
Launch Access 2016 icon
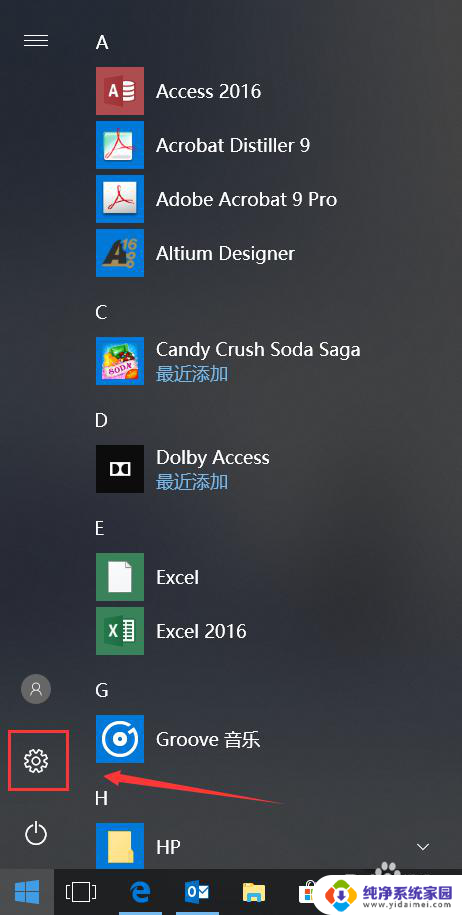(x=120, y=91)
